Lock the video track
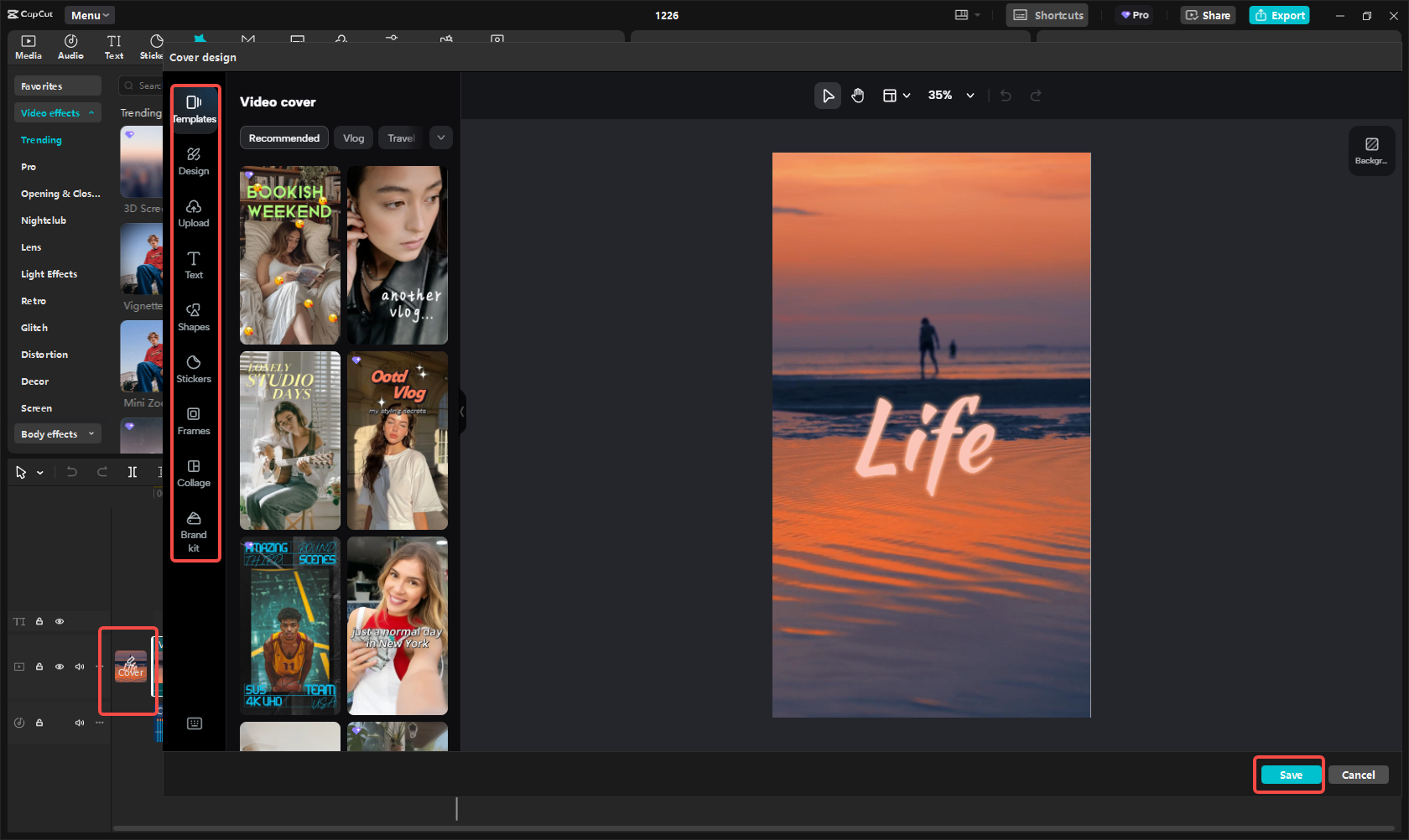The image size is (1409, 840). 39,666
